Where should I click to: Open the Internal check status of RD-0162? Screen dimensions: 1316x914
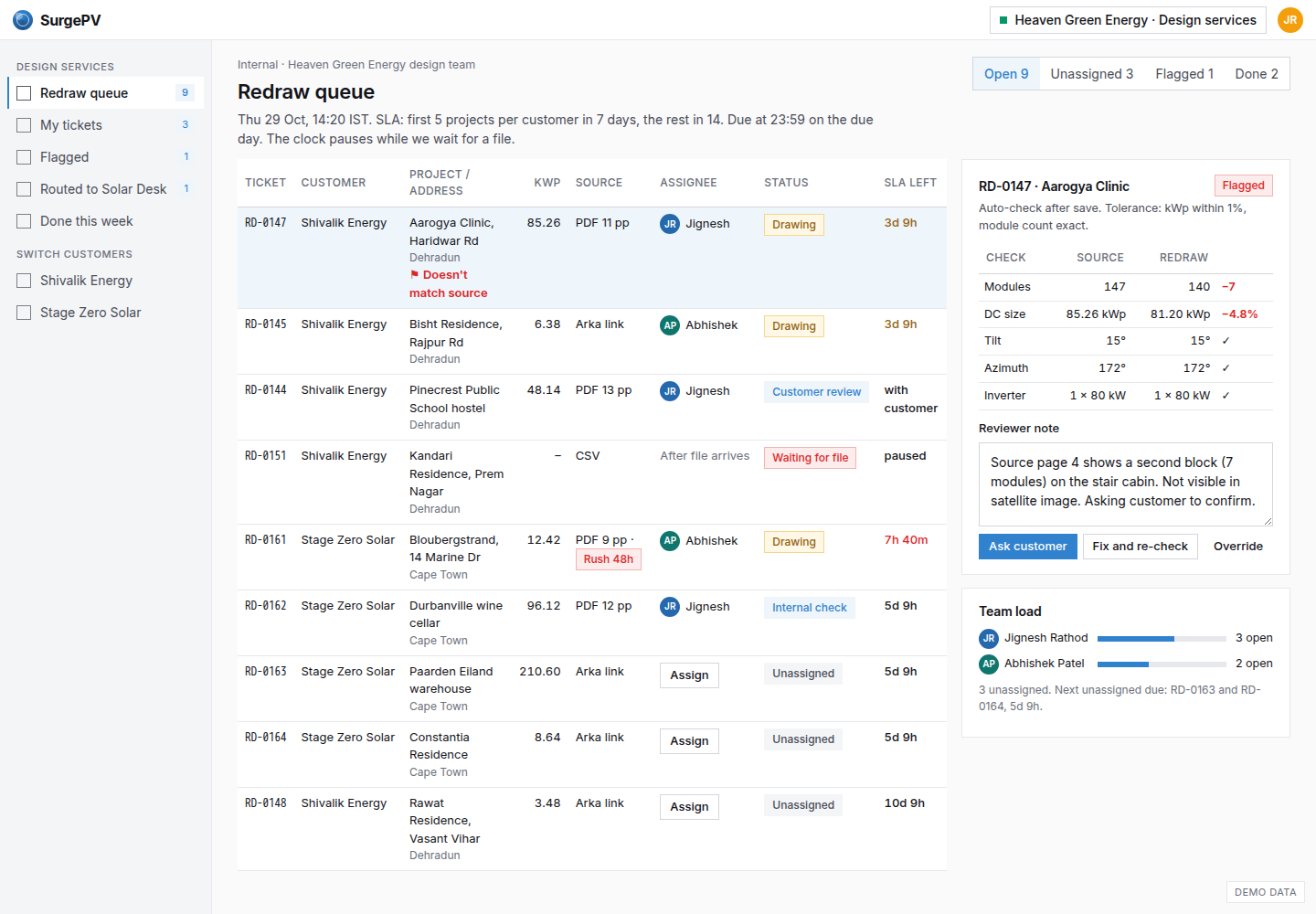[x=809, y=608]
